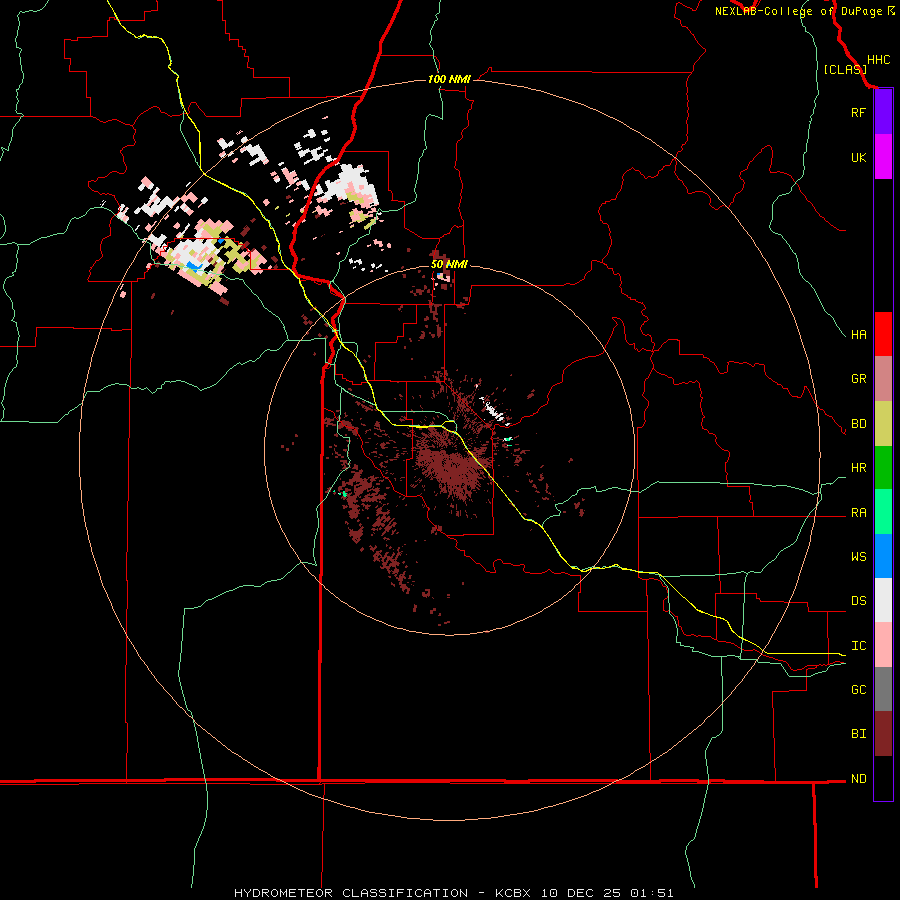Click the NEXLAB-College of DuPage text
This screenshot has height=900, width=900.
point(798,11)
